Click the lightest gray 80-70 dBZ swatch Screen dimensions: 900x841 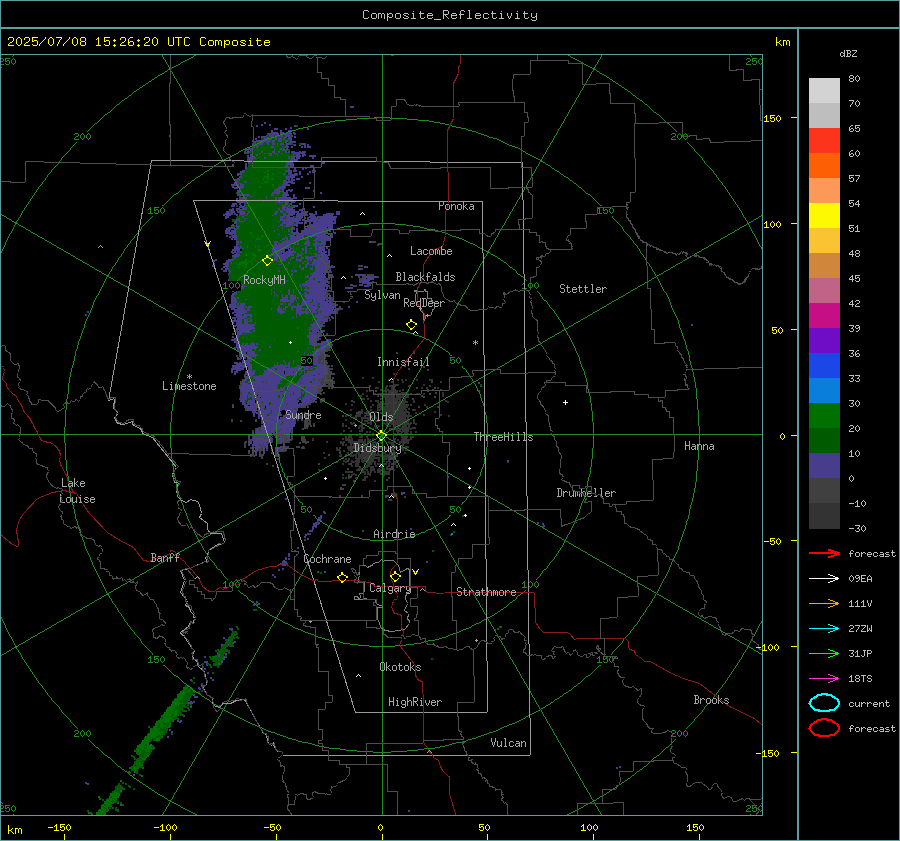coord(824,91)
